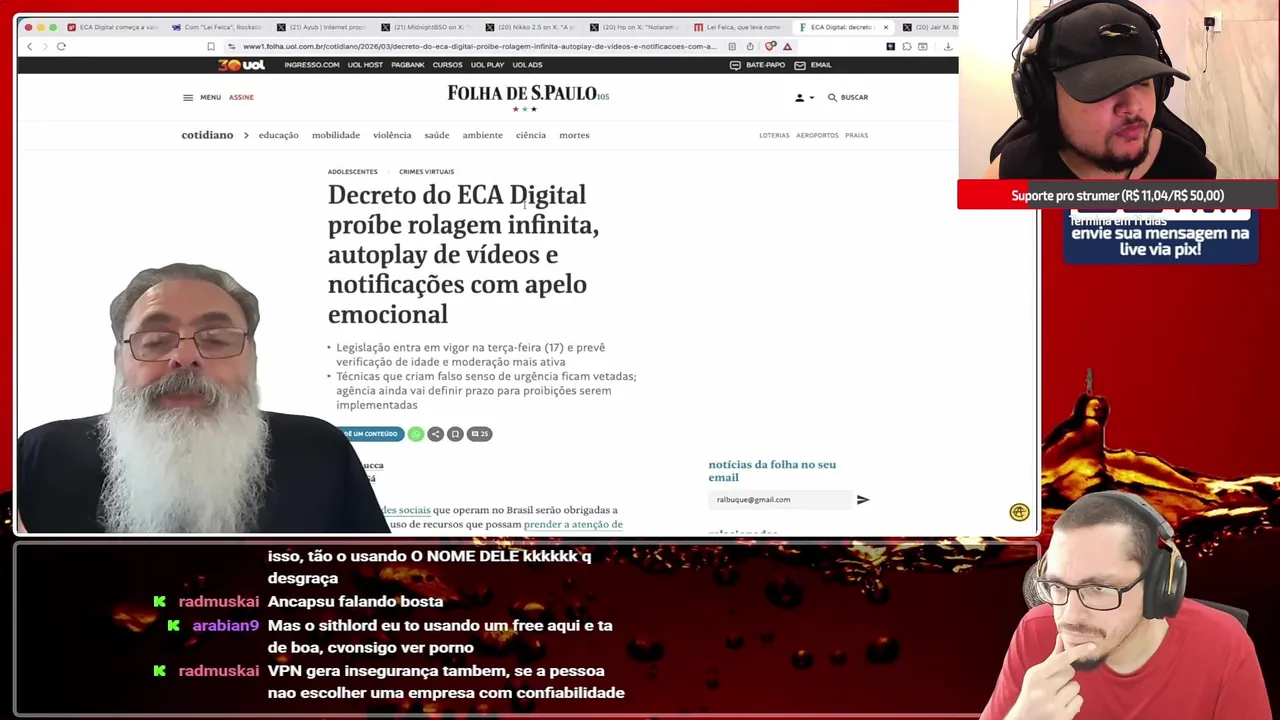
Task: Open the cotidiano section heading
Action: tap(207, 135)
